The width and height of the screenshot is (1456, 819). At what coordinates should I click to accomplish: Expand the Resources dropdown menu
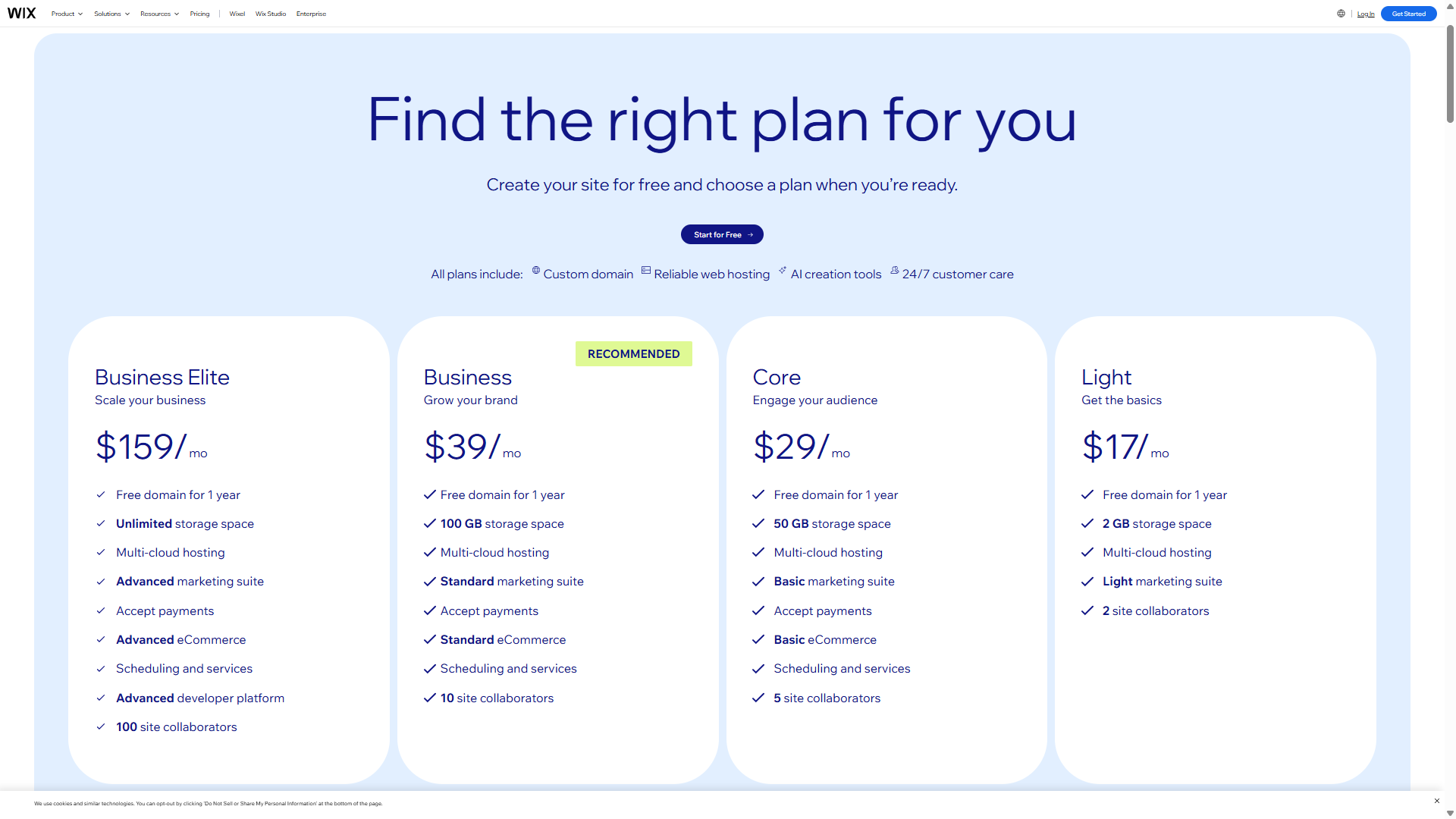pos(159,14)
